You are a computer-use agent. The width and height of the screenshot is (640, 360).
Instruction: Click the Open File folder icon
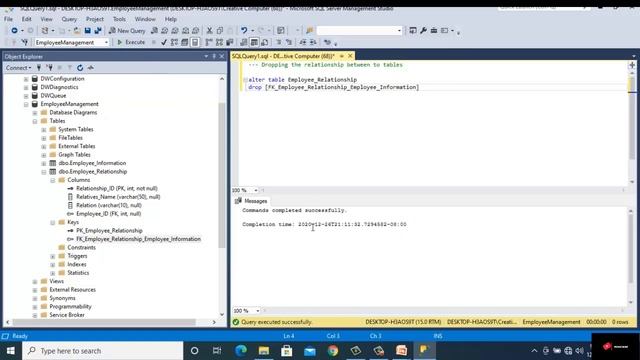click(x=77, y=31)
